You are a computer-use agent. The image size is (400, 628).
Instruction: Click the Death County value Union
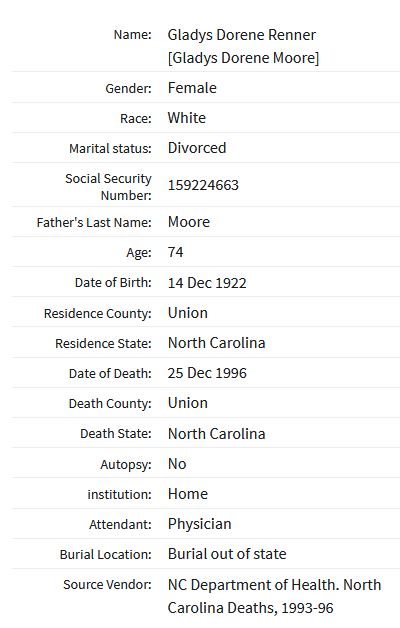[x=188, y=403]
